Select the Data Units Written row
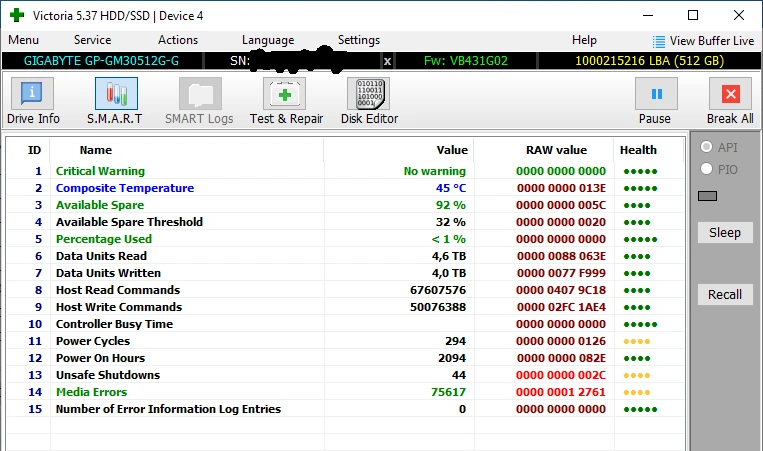This screenshot has width=763, height=451. pyautogui.click(x=345, y=273)
